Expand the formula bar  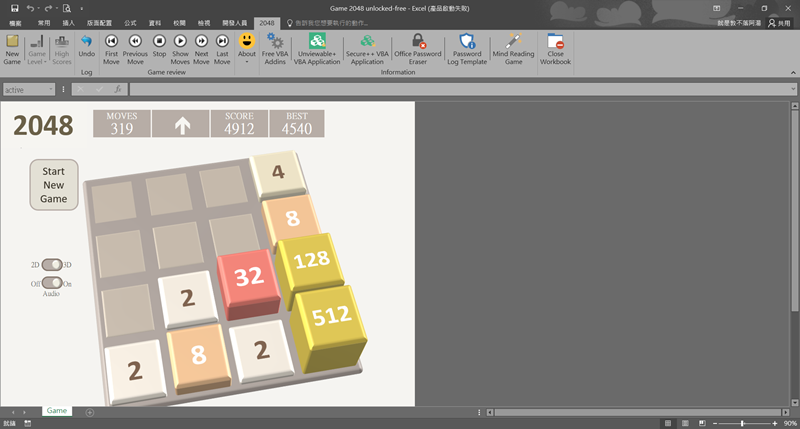(x=791, y=89)
